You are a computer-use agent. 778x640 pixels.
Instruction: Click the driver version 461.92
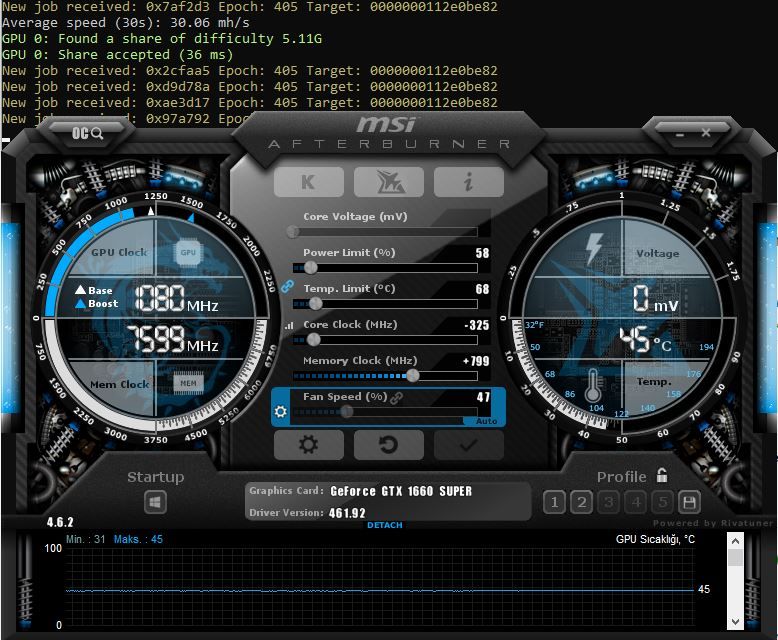347,513
